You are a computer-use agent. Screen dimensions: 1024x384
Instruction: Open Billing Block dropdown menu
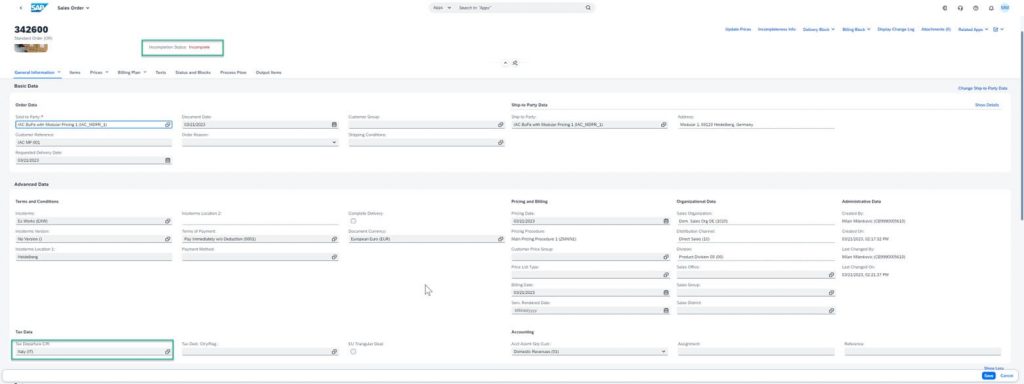pos(856,29)
